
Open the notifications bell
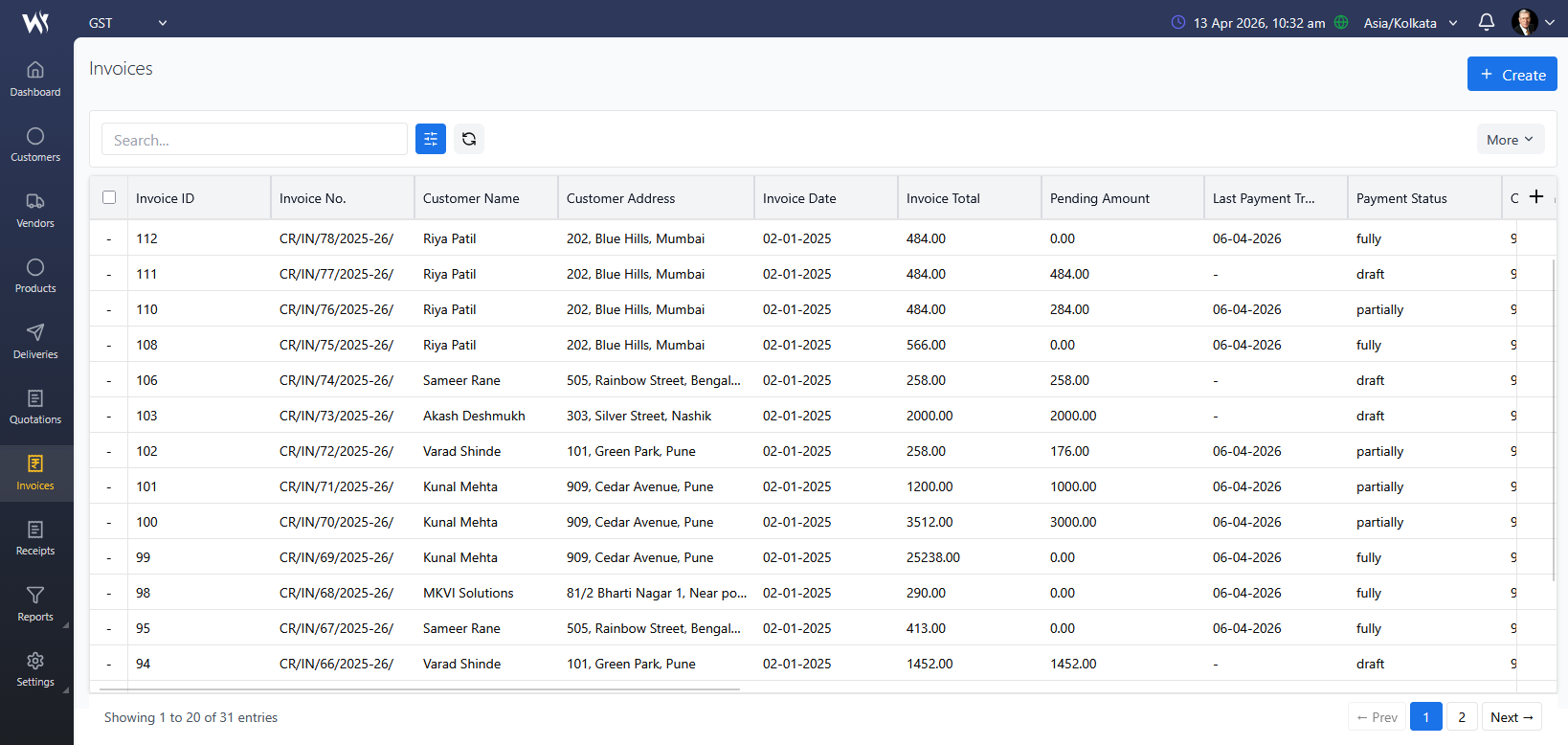point(1486,22)
